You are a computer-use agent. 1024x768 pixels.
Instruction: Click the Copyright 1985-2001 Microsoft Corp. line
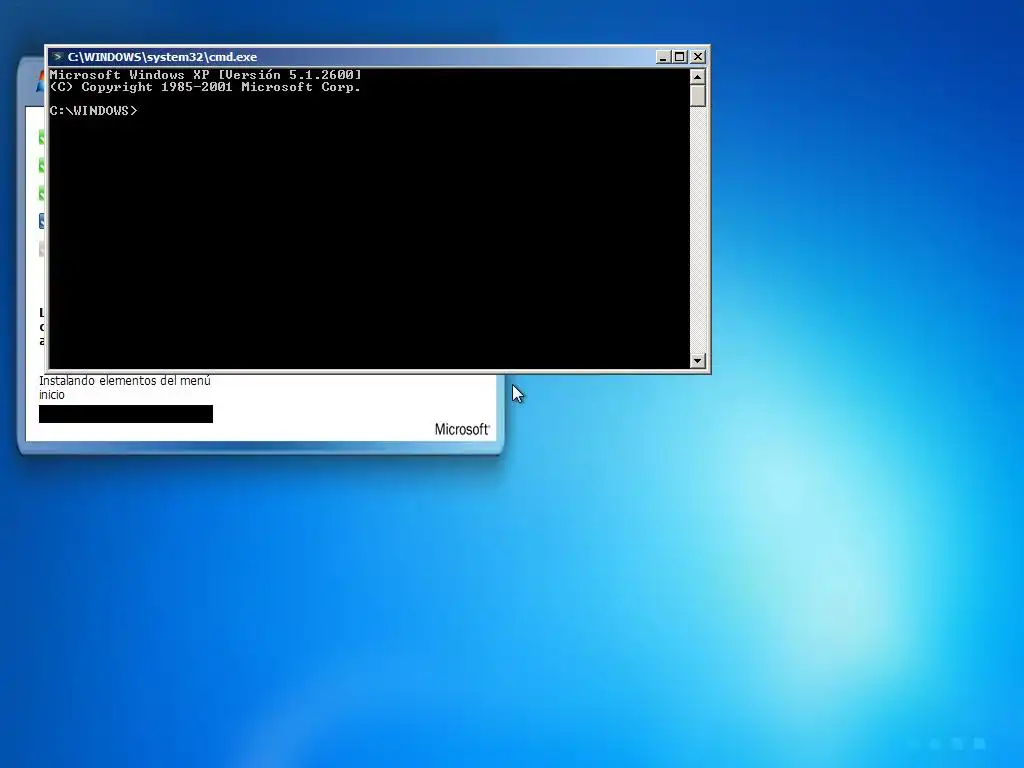pyautogui.click(x=205, y=87)
